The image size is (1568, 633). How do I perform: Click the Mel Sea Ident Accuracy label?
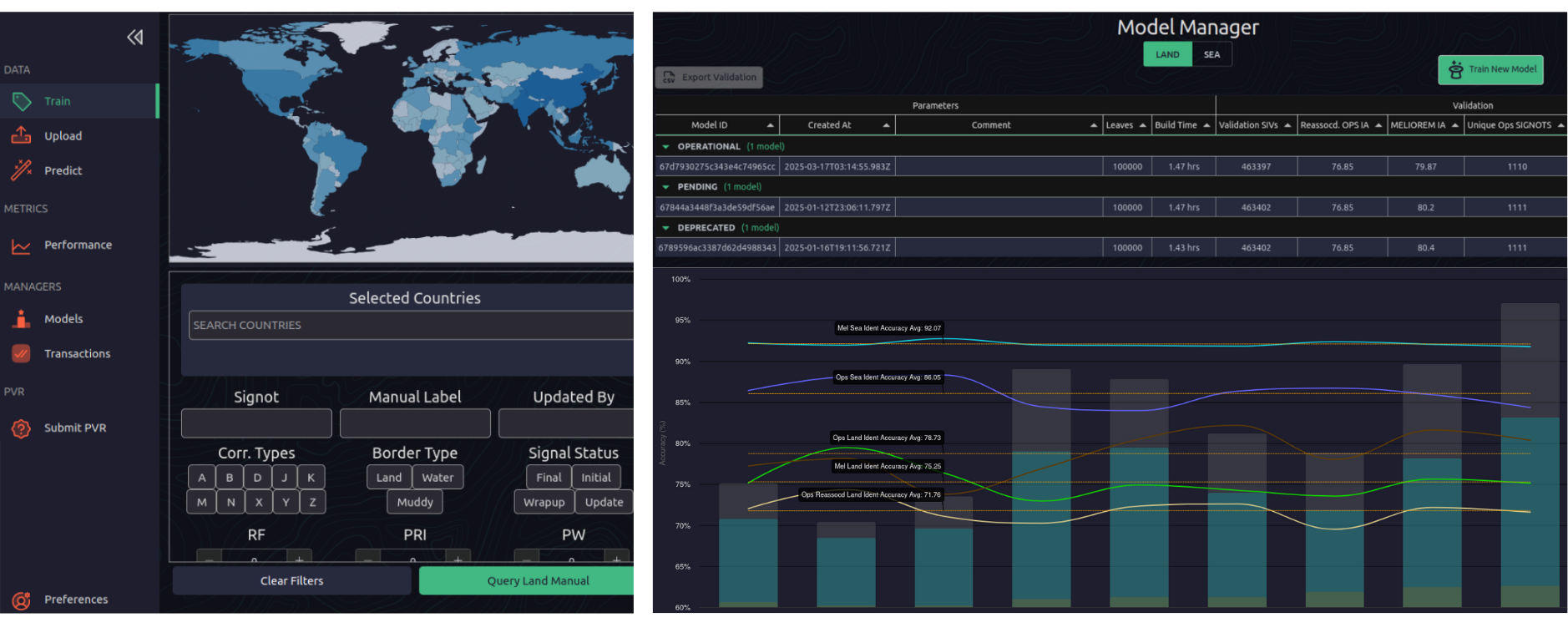click(x=889, y=328)
